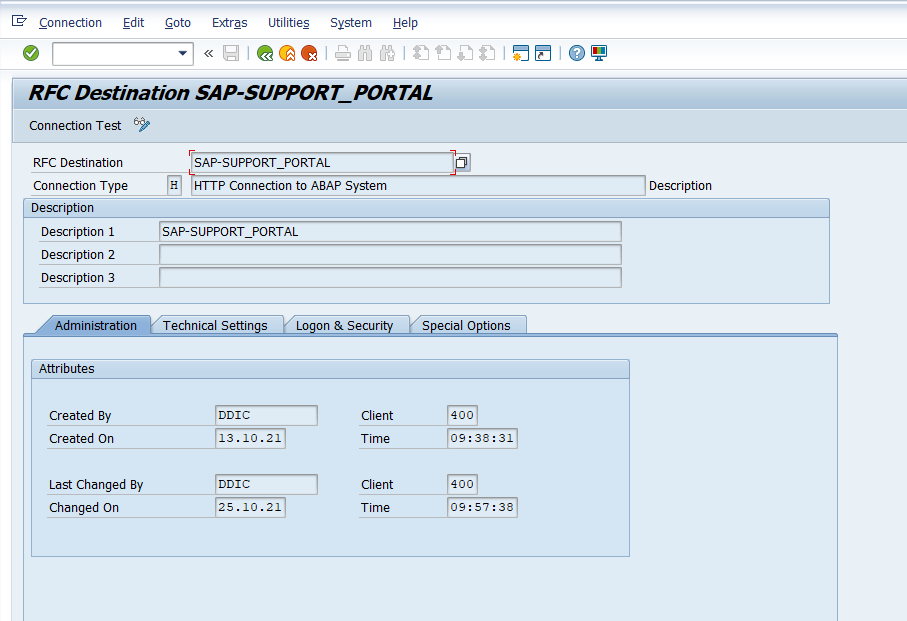Click into the Description 2 input field
This screenshot has height=621, width=907.
pyautogui.click(x=390, y=255)
